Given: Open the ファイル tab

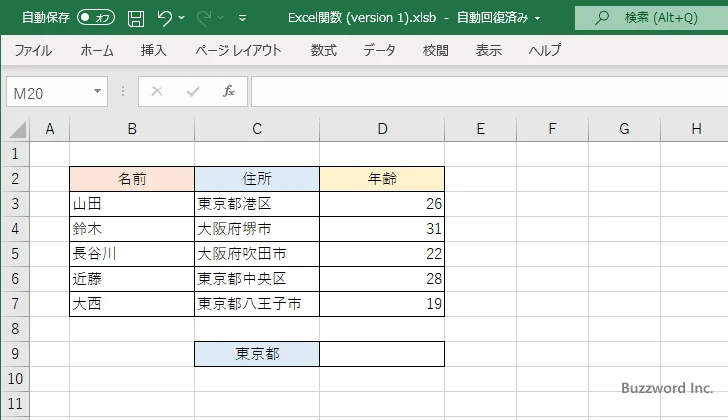Looking at the screenshot, I should [33, 50].
